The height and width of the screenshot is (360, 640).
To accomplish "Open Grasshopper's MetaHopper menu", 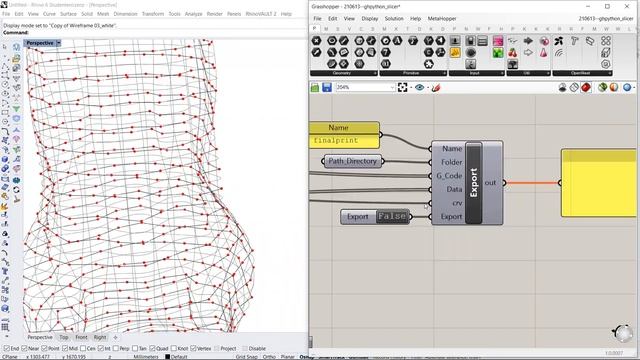I will click(x=442, y=19).
